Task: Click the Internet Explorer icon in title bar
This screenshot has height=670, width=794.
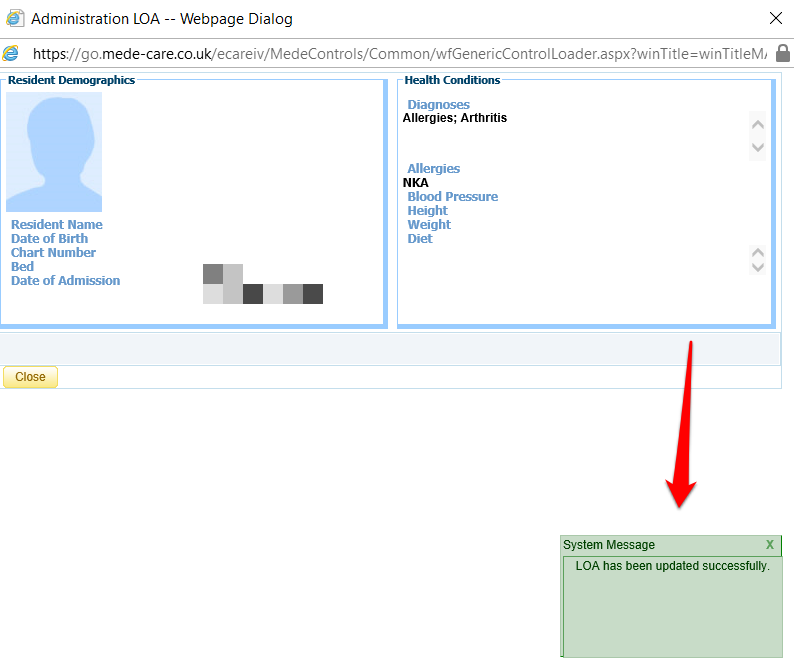Action: (x=14, y=18)
